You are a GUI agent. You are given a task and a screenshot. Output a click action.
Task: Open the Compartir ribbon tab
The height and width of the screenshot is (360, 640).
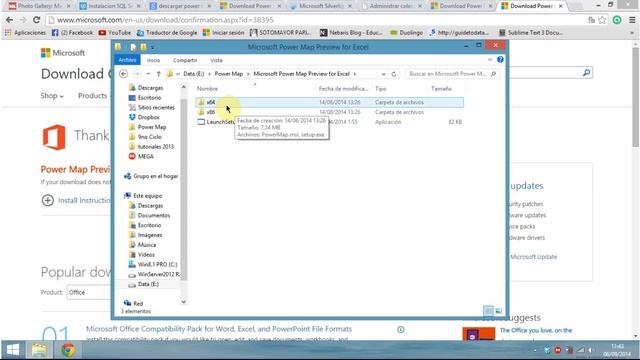[x=185, y=60]
